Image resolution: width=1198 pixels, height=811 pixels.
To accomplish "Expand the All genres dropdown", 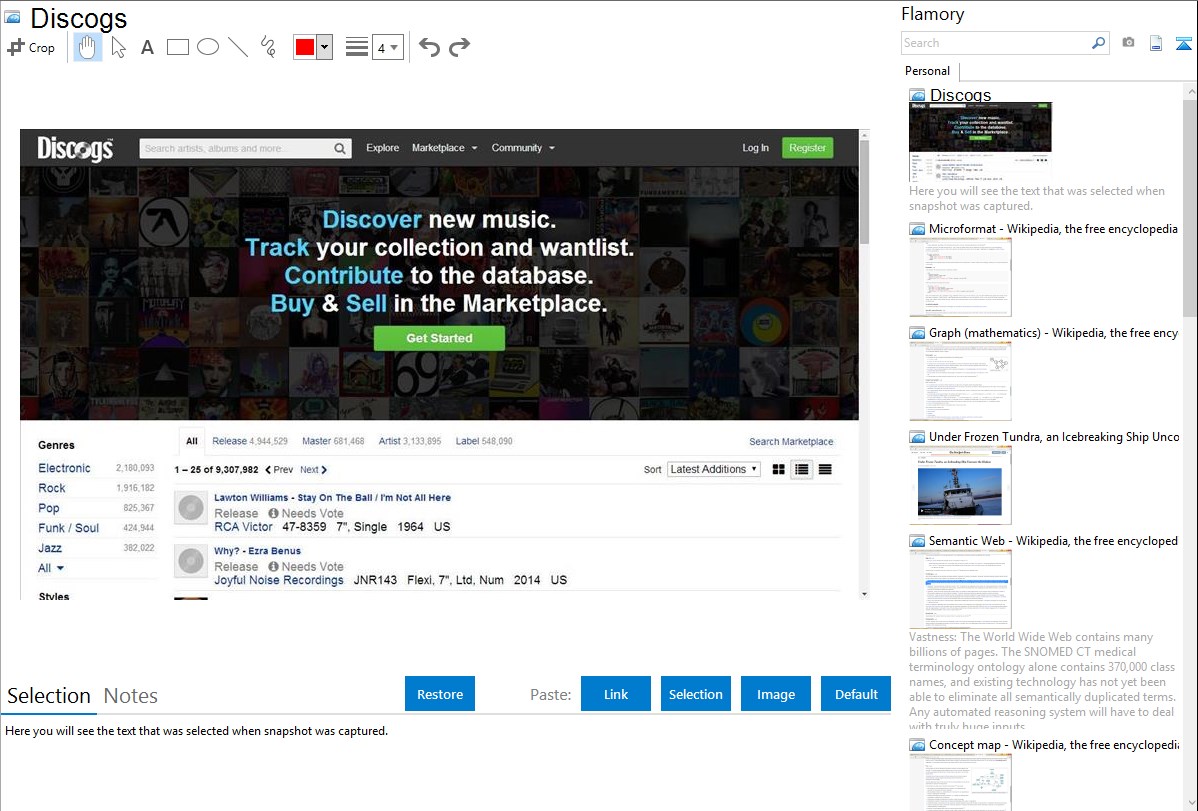I will click(x=51, y=568).
